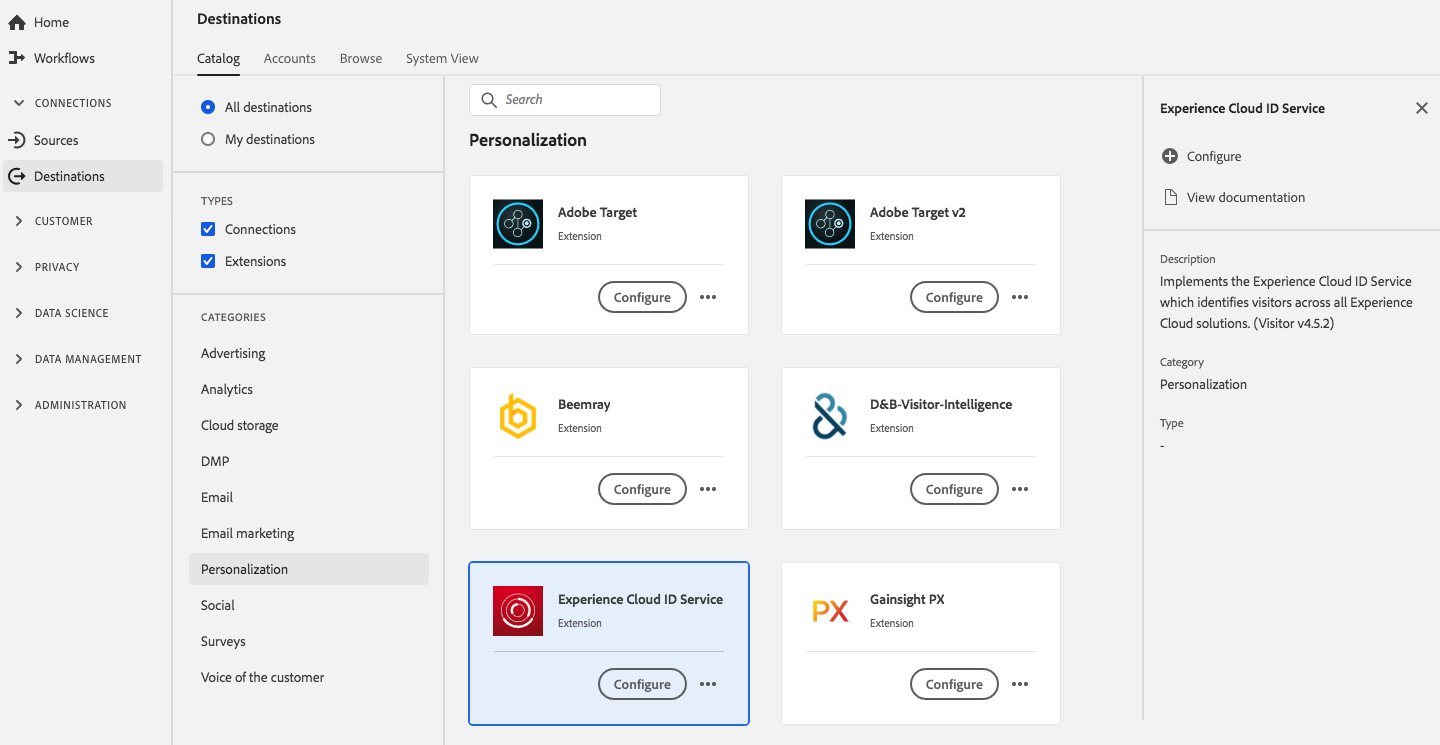1440x745 pixels.
Task: Select the Cloud storage category
Action: (x=240, y=425)
